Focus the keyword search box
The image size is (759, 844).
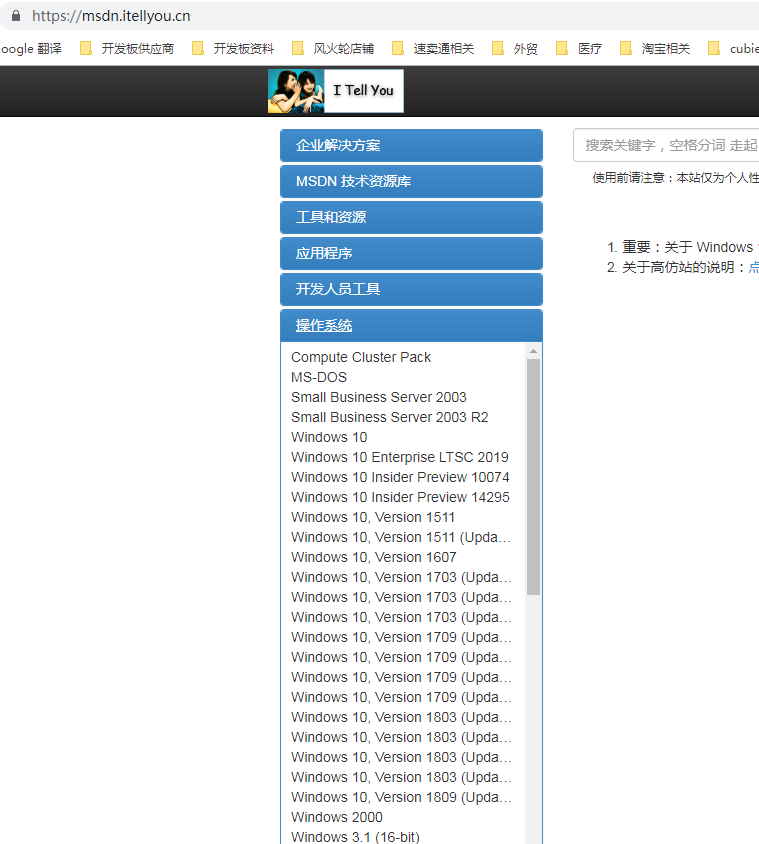coord(666,145)
